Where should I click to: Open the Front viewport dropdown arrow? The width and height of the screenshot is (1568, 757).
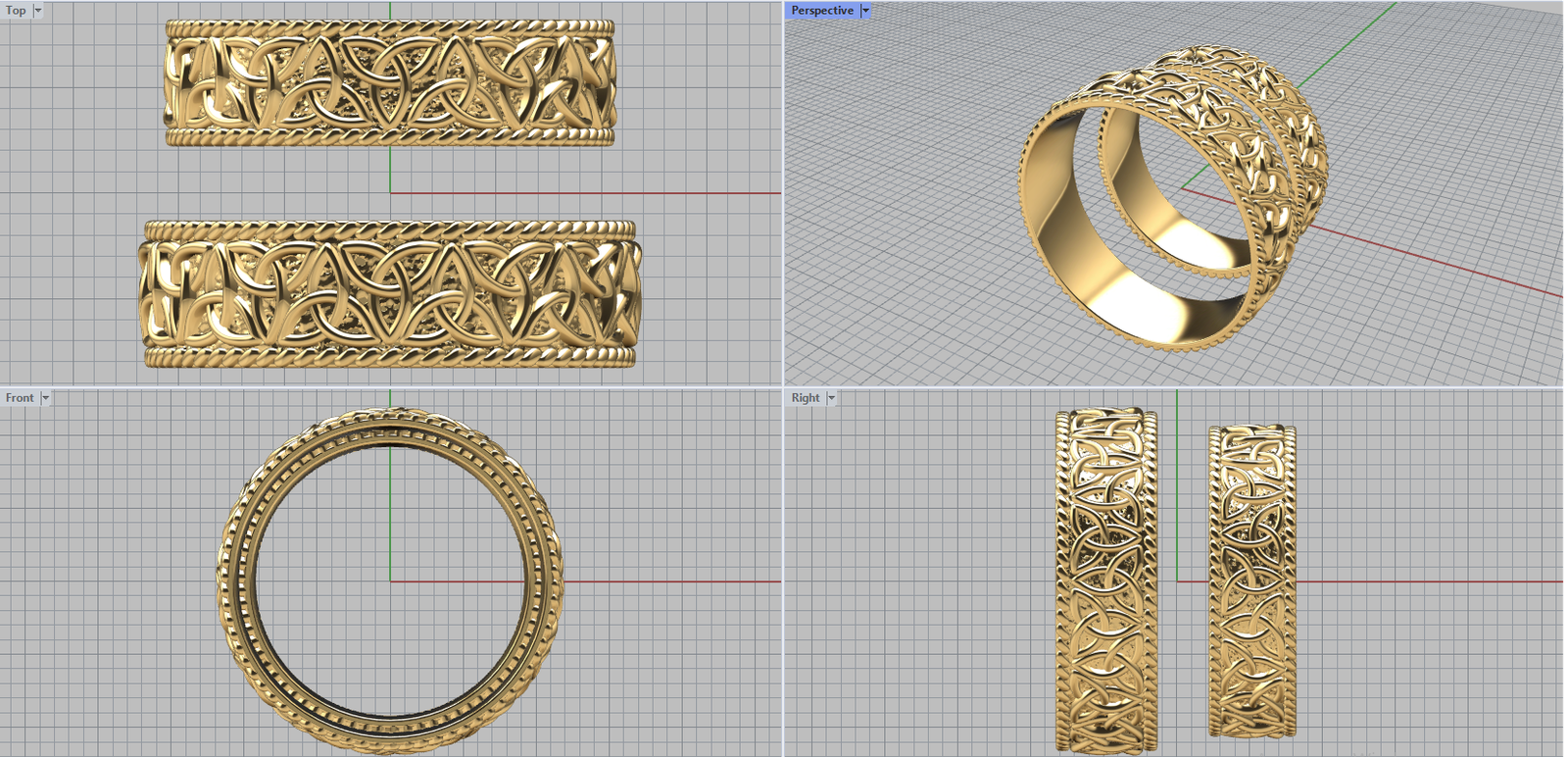click(x=45, y=398)
